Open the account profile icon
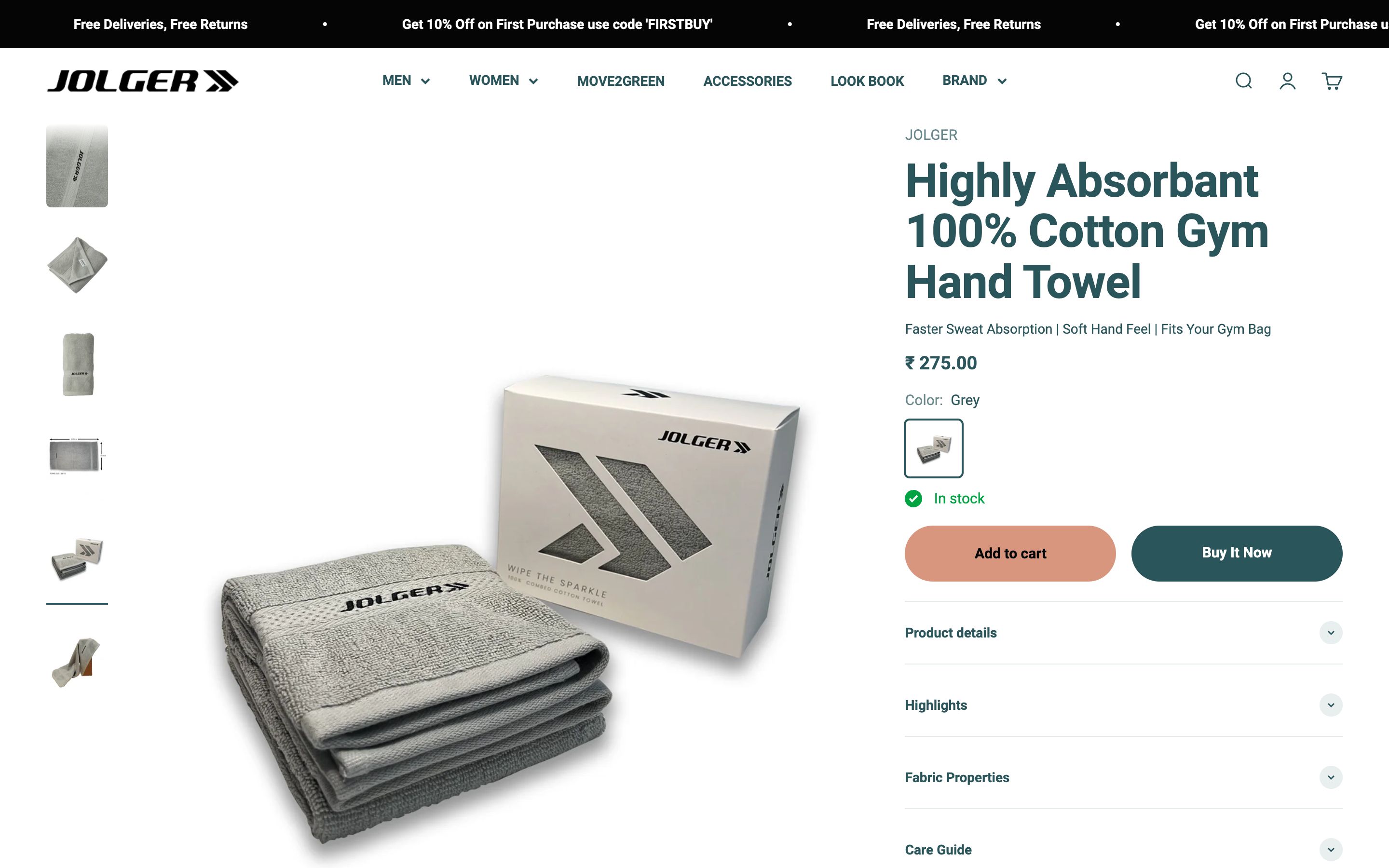 click(1287, 81)
